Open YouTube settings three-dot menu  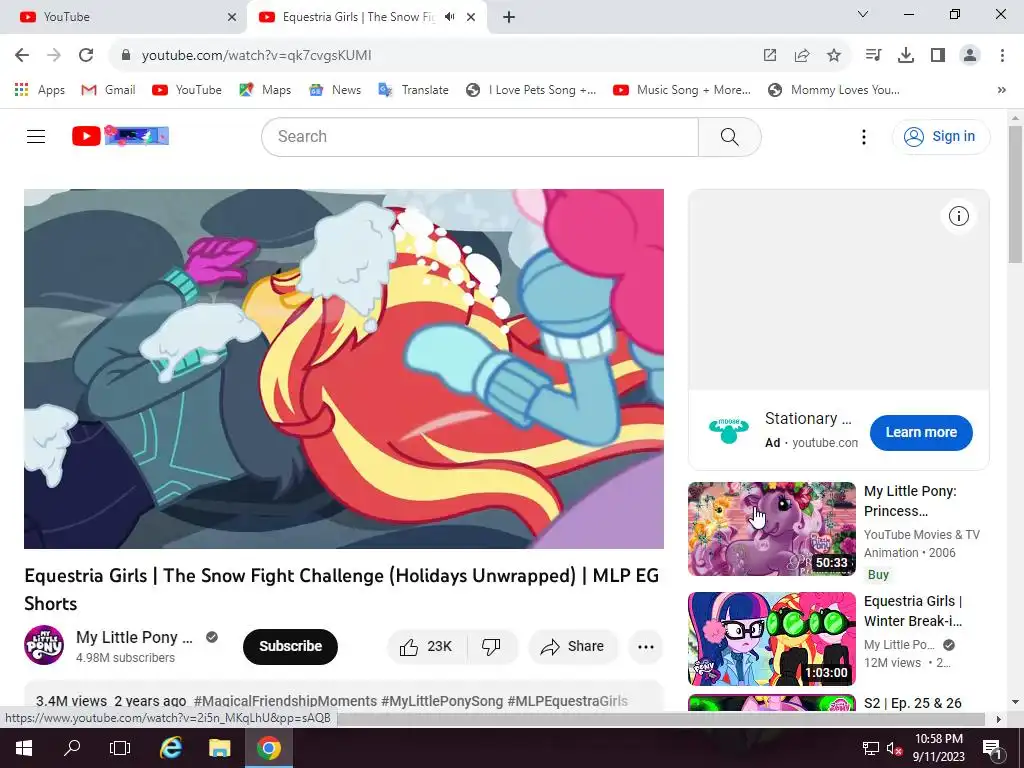(x=864, y=137)
